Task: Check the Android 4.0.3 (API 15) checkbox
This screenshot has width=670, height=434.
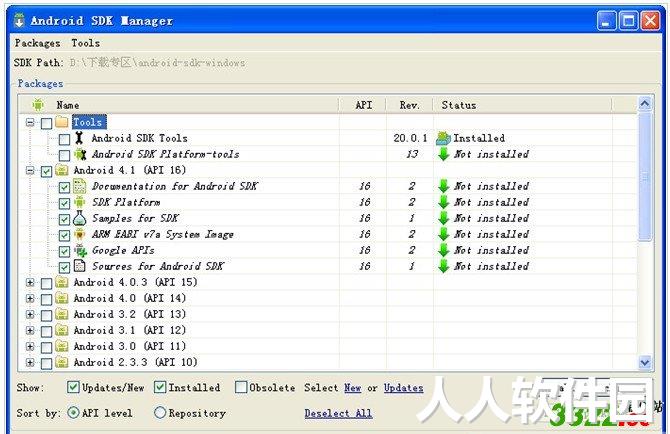Action: tap(46, 284)
